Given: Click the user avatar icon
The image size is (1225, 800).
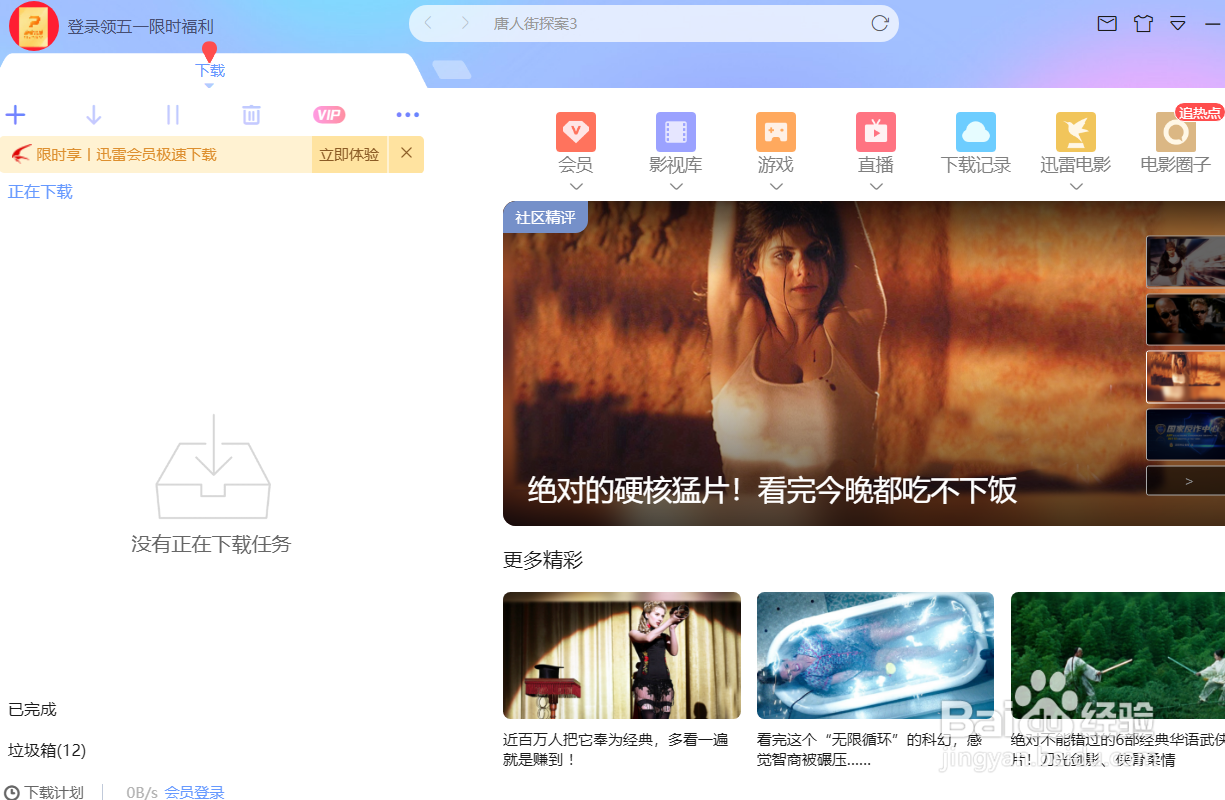Looking at the screenshot, I should (34, 26).
